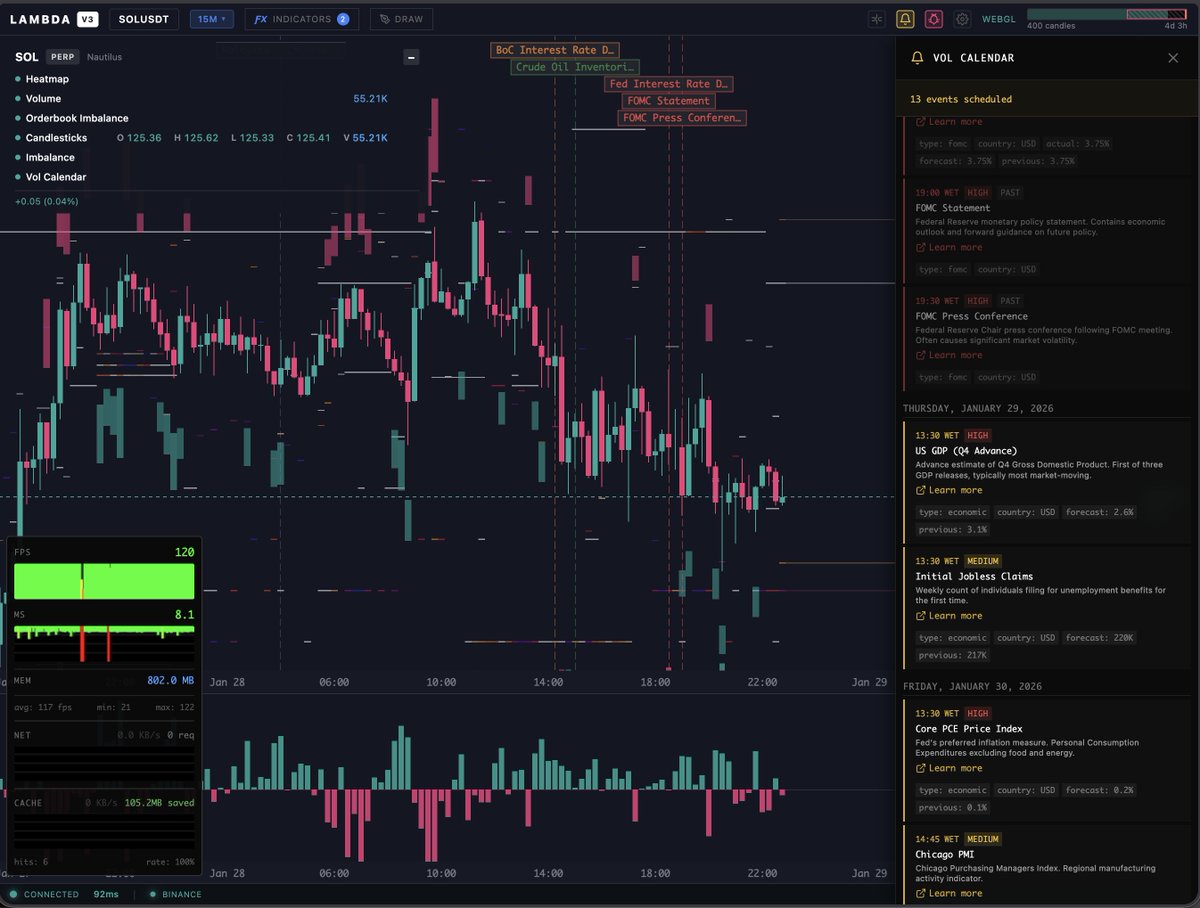Click the Thursday, January 29, 2026 header
Screen dimensions: 1200x908
point(978,408)
